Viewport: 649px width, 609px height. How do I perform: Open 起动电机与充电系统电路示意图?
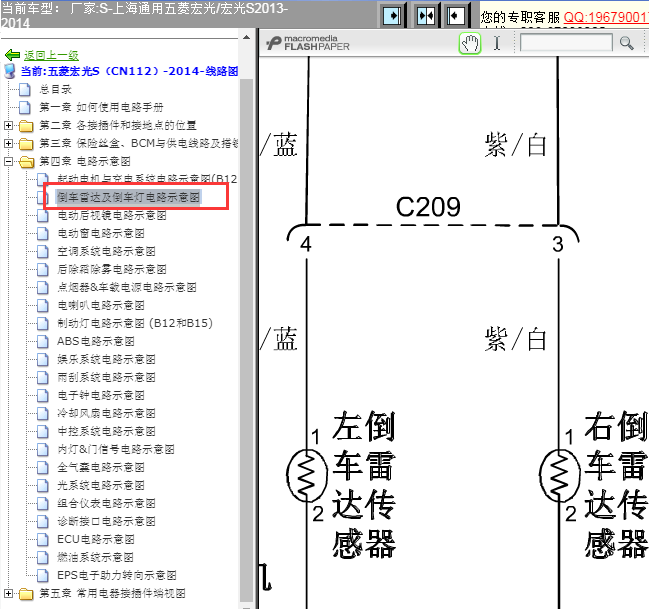tap(147, 179)
